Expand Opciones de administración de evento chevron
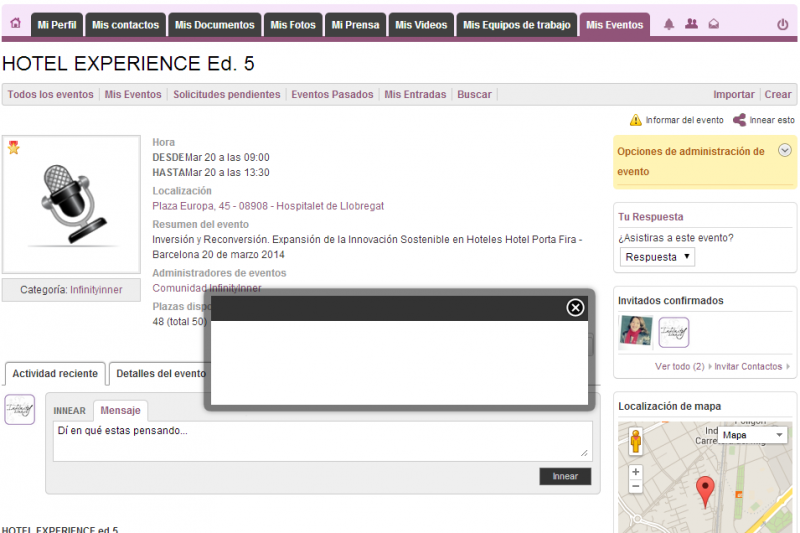Image resolution: width=800 pixels, height=533 pixels. click(x=785, y=150)
